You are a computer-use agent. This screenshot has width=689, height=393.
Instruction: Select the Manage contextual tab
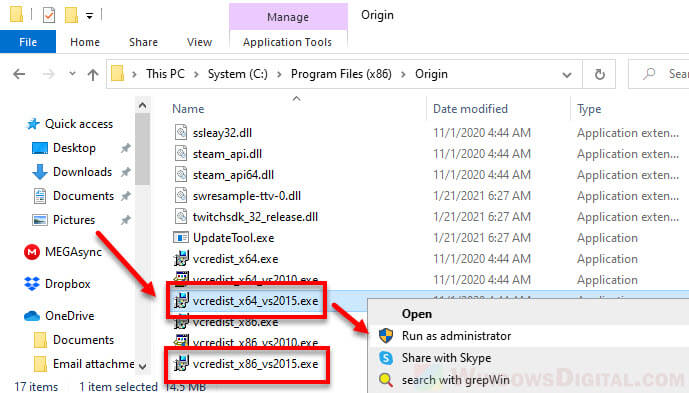tap(288, 17)
